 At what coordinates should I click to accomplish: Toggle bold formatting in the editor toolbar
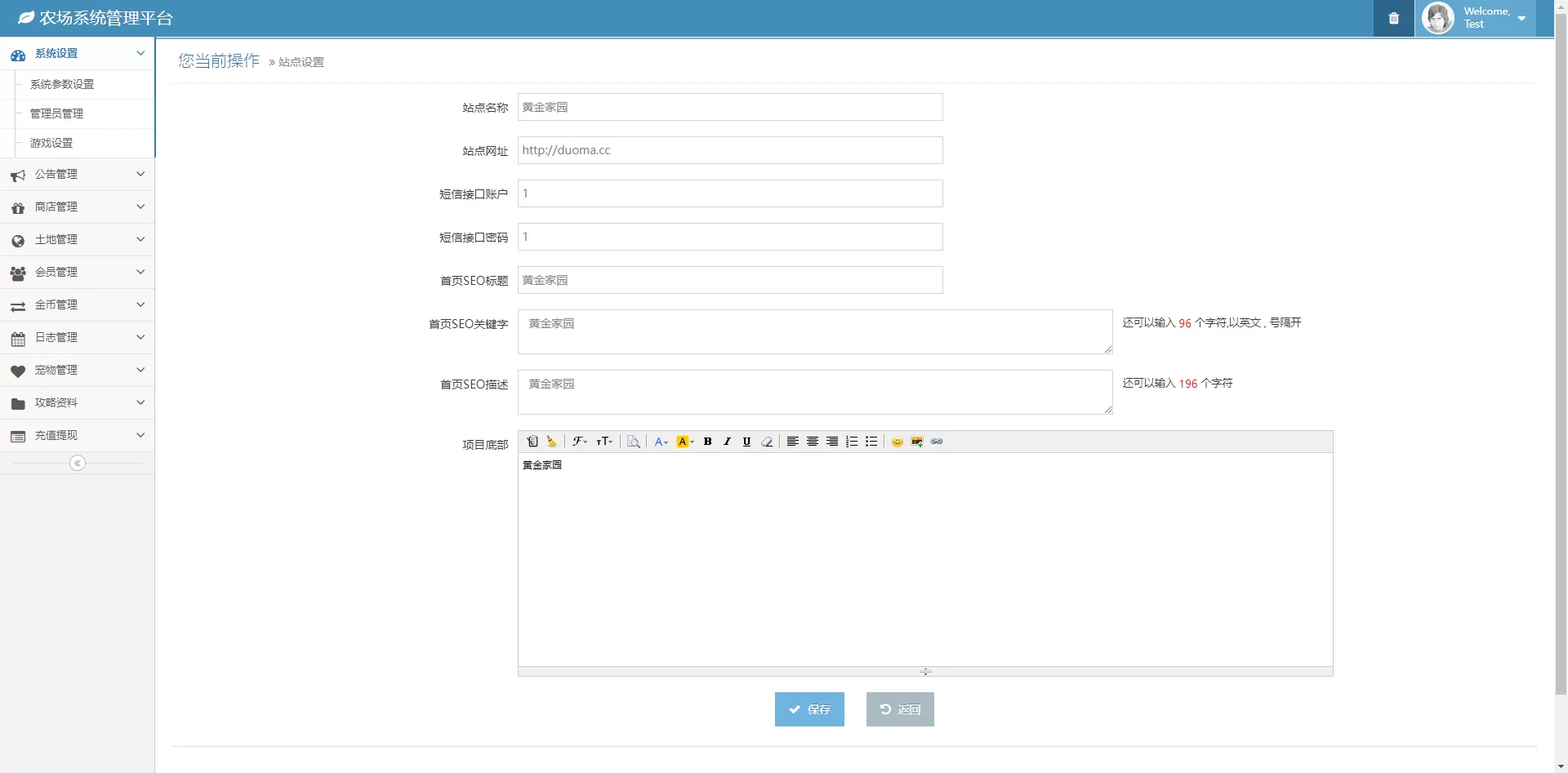click(707, 442)
